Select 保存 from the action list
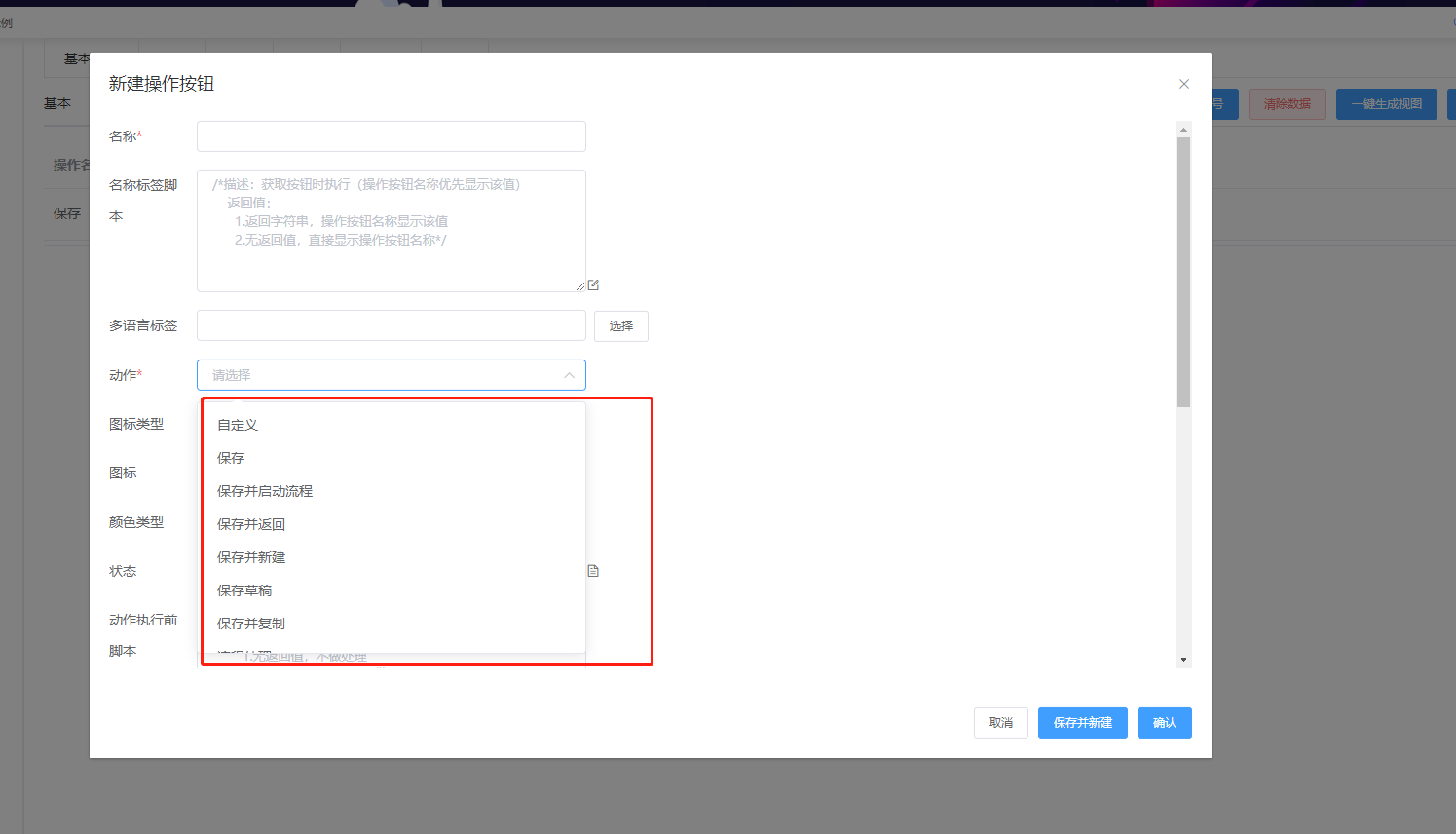This screenshot has height=834, width=1456. click(x=394, y=458)
